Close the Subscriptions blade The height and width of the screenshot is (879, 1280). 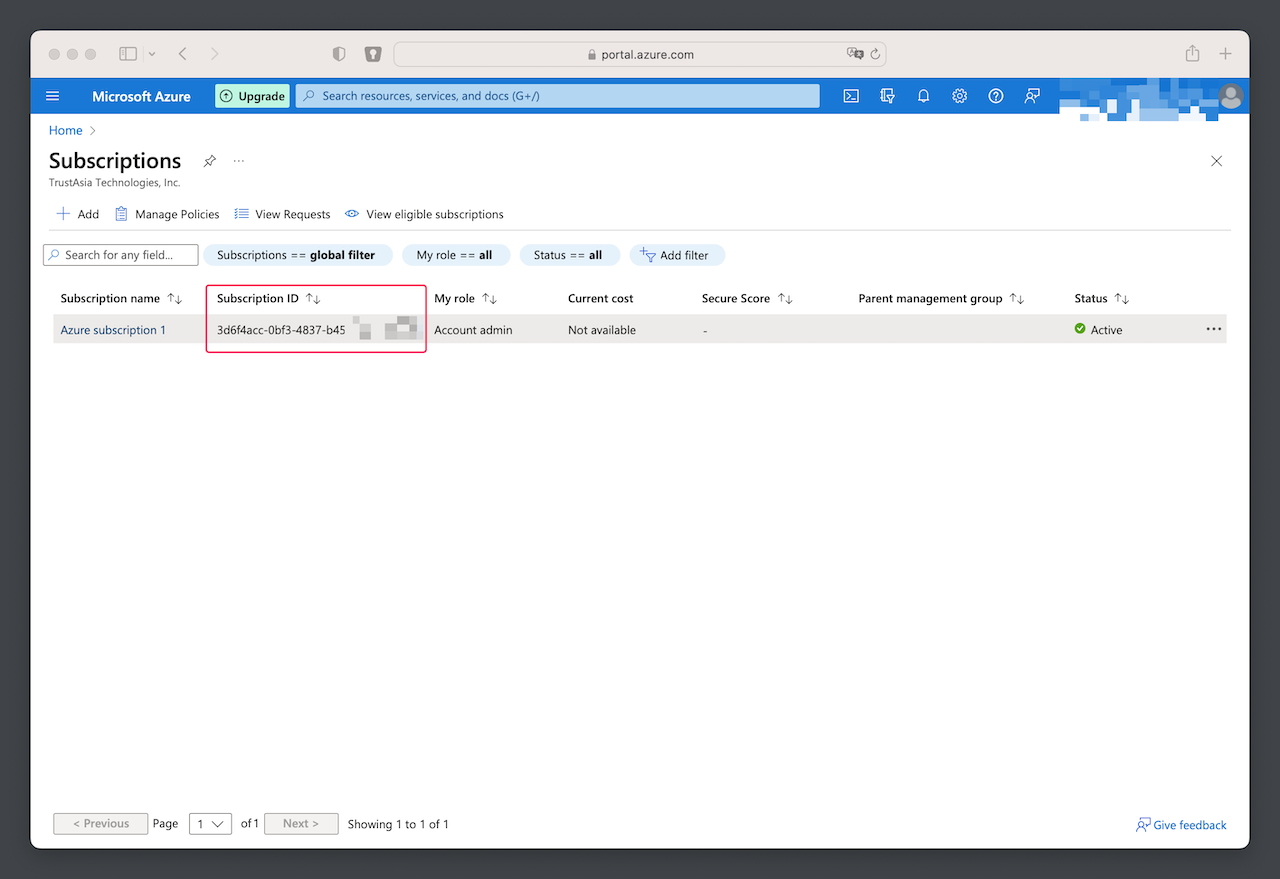[x=1216, y=161]
